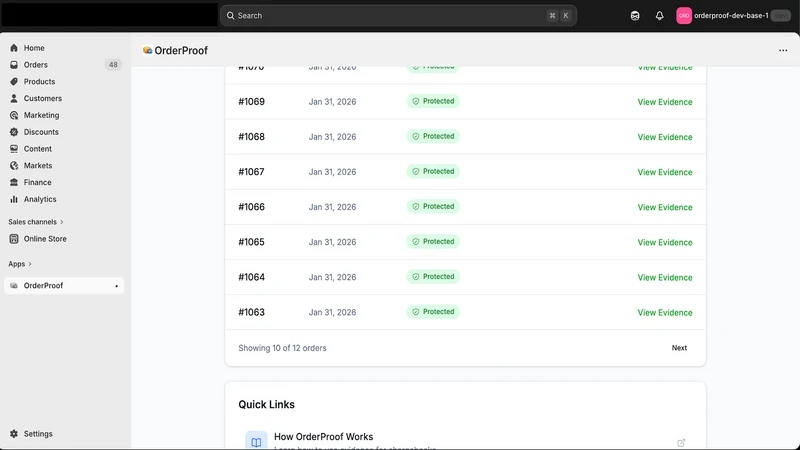
Task: Click the shield icon on order #1063 badge
Action: (x=416, y=312)
